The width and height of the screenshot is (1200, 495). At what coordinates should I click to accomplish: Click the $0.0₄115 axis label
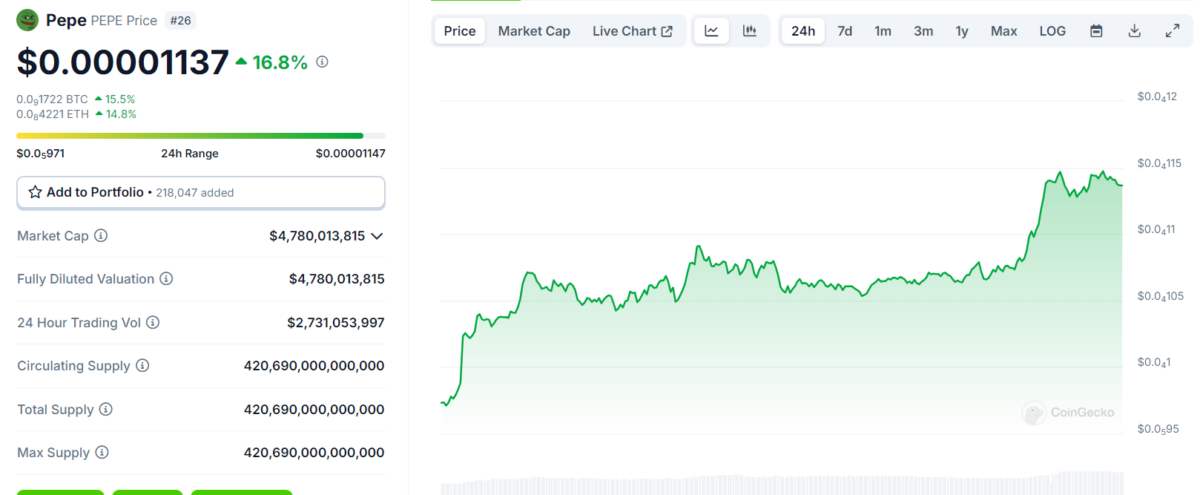pos(1158,163)
